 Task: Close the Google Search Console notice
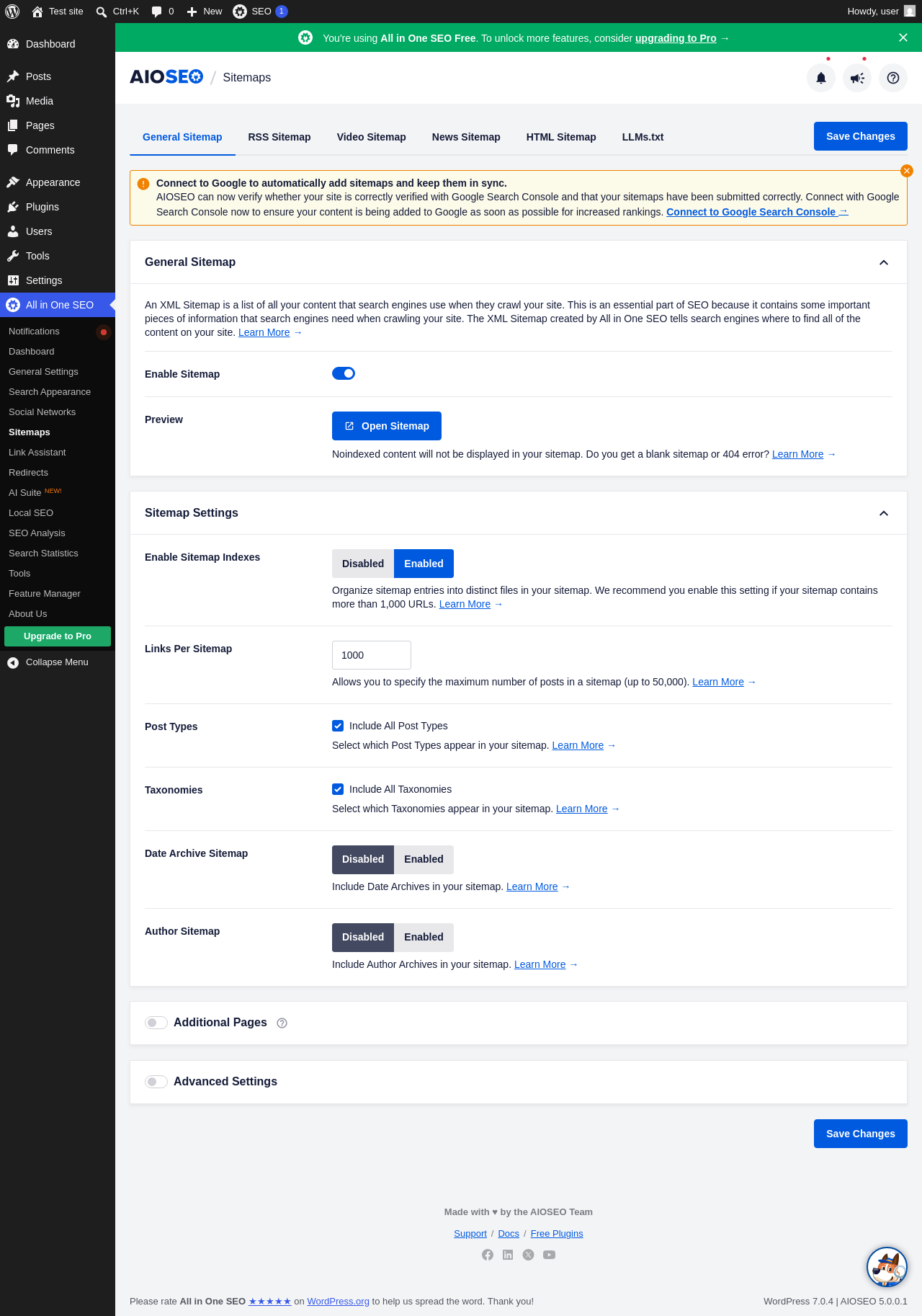(907, 171)
